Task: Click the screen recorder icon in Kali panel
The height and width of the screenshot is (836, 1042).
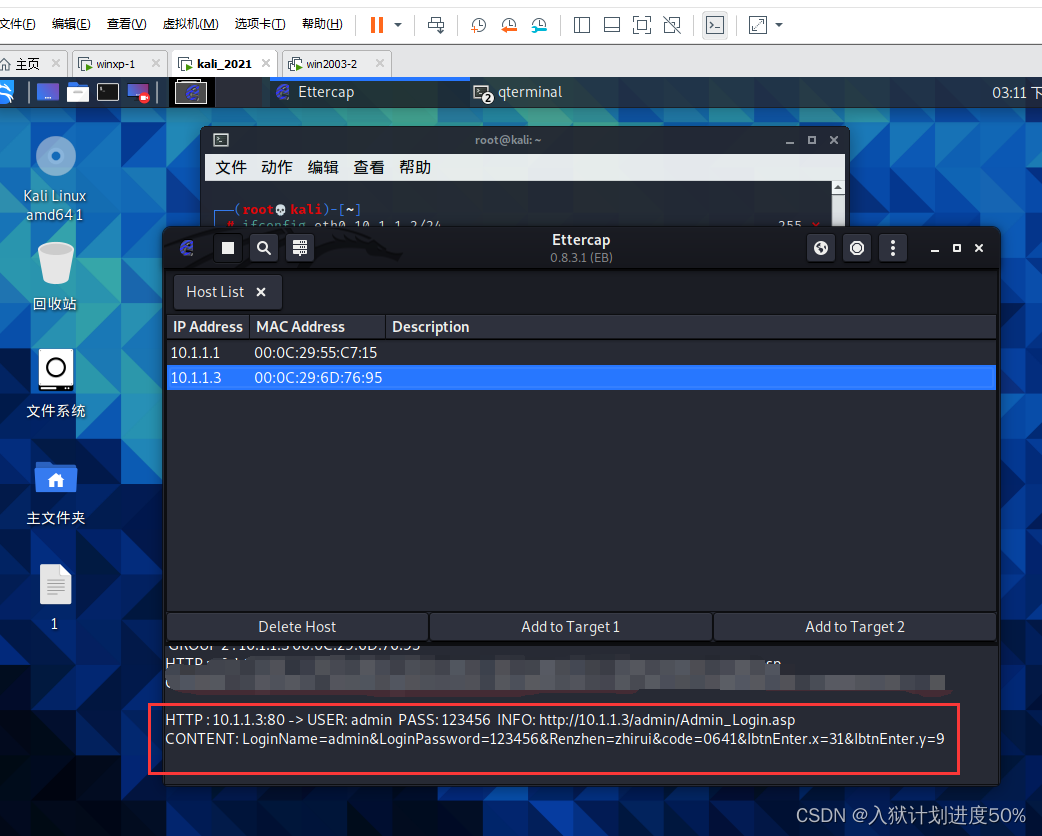Action: (x=138, y=92)
